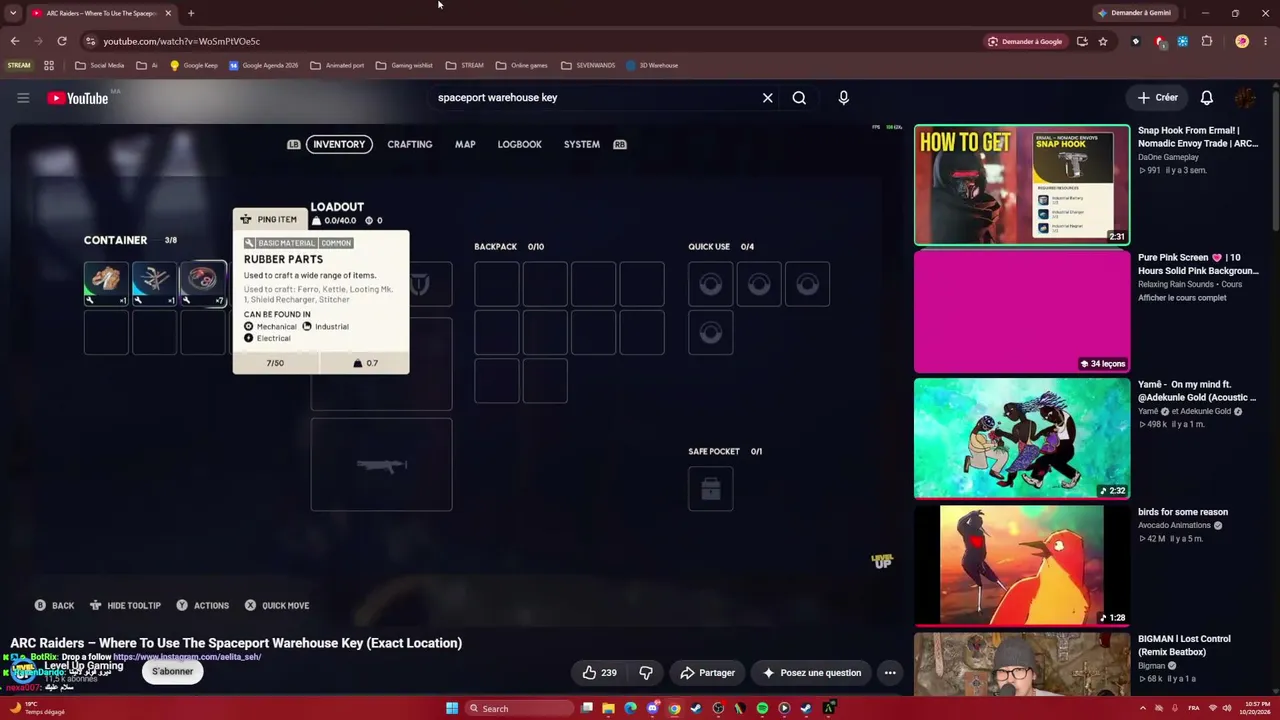Open YouTube notifications bell
This screenshot has height=720, width=1280.
click(x=1207, y=98)
